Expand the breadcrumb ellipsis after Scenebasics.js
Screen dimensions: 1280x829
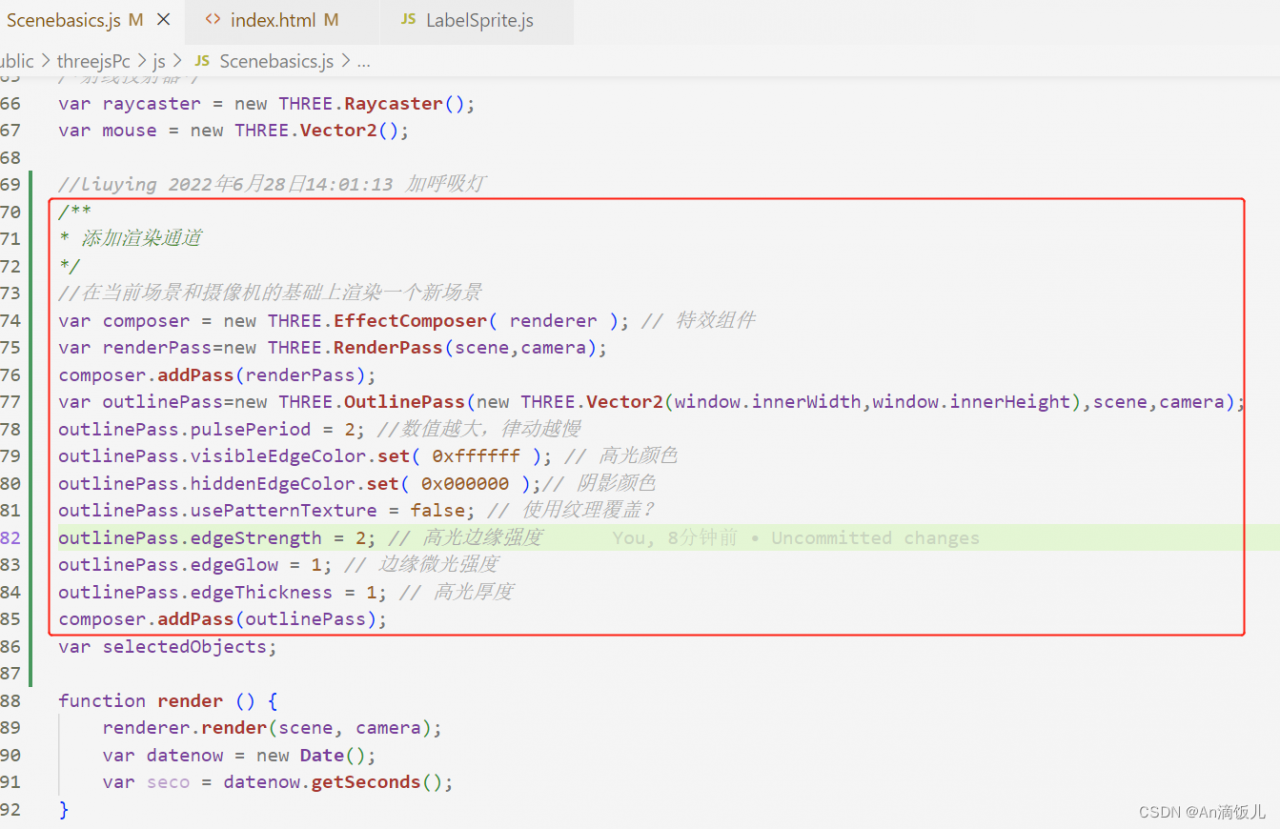click(363, 61)
